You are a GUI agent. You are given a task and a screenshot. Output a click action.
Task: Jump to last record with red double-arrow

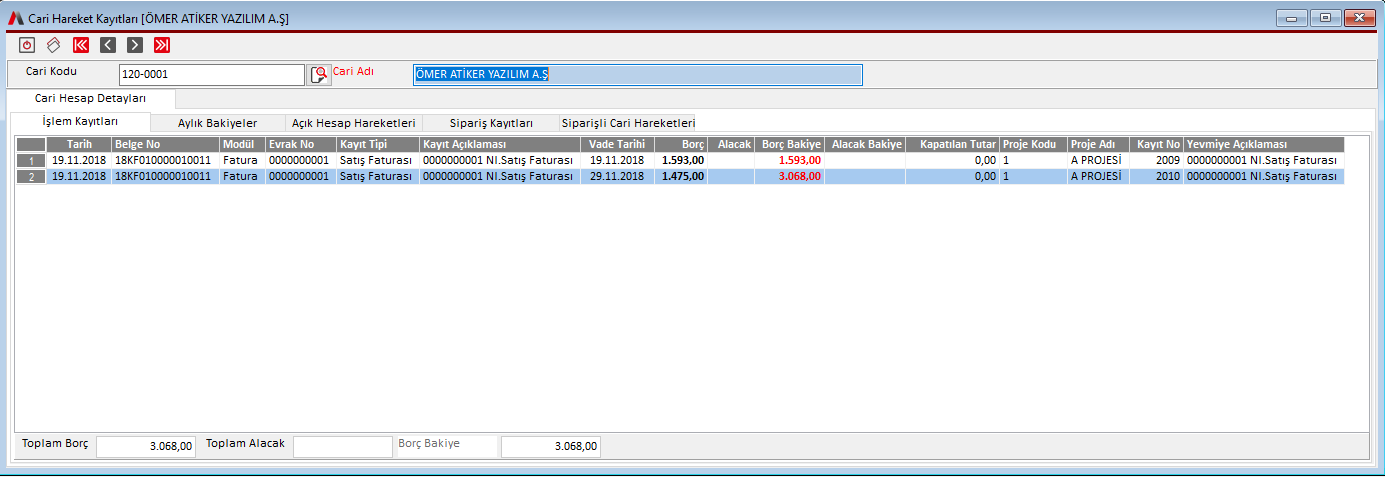coord(162,45)
